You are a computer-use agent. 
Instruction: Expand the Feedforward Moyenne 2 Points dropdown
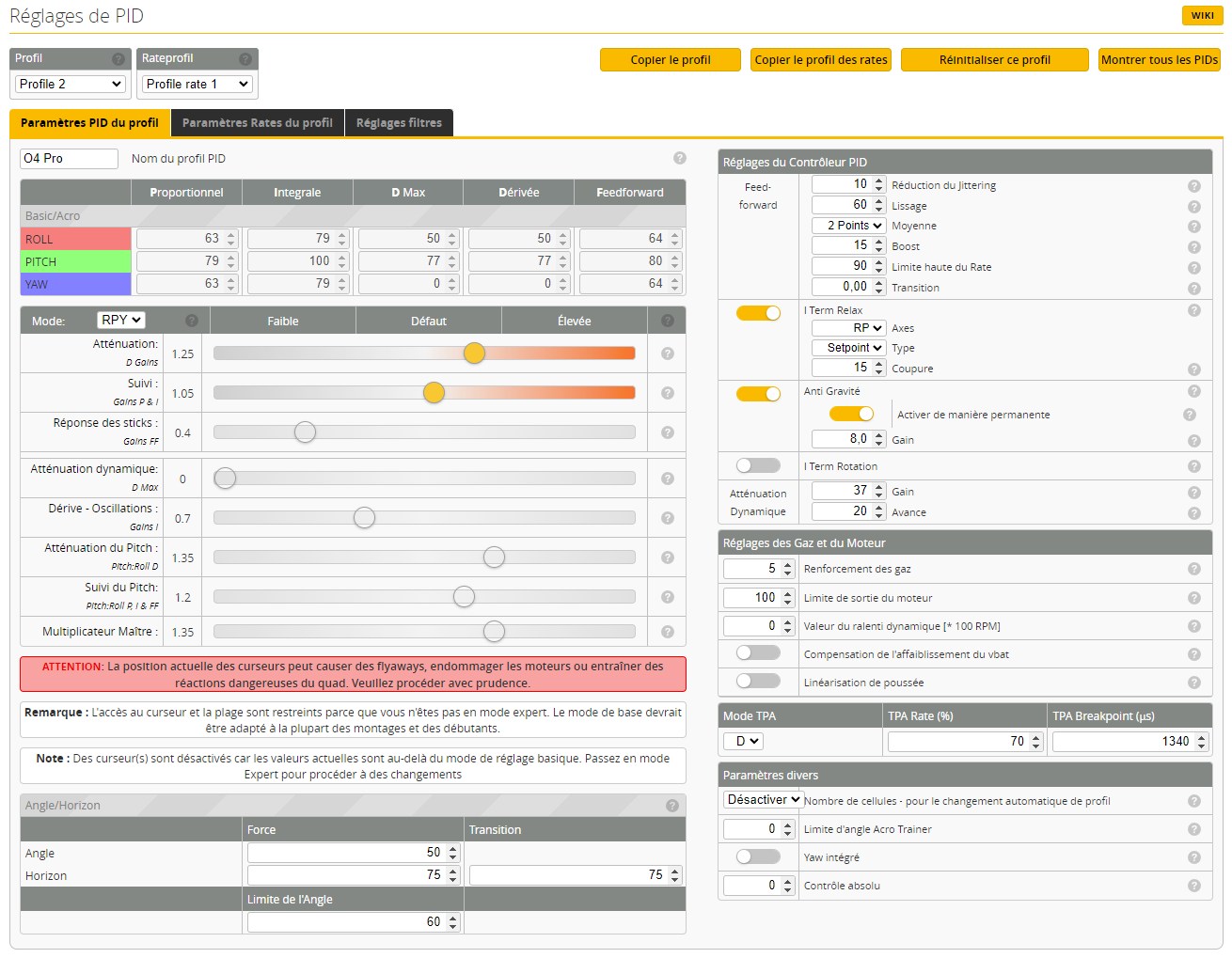[849, 226]
